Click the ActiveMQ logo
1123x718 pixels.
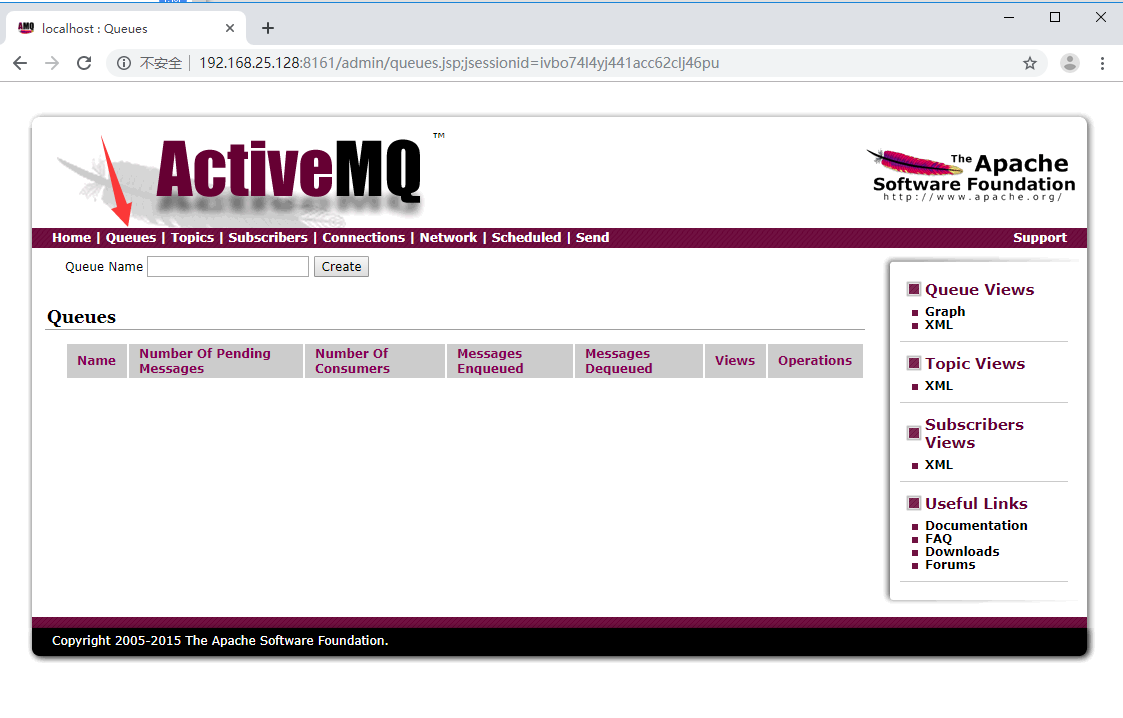point(289,170)
